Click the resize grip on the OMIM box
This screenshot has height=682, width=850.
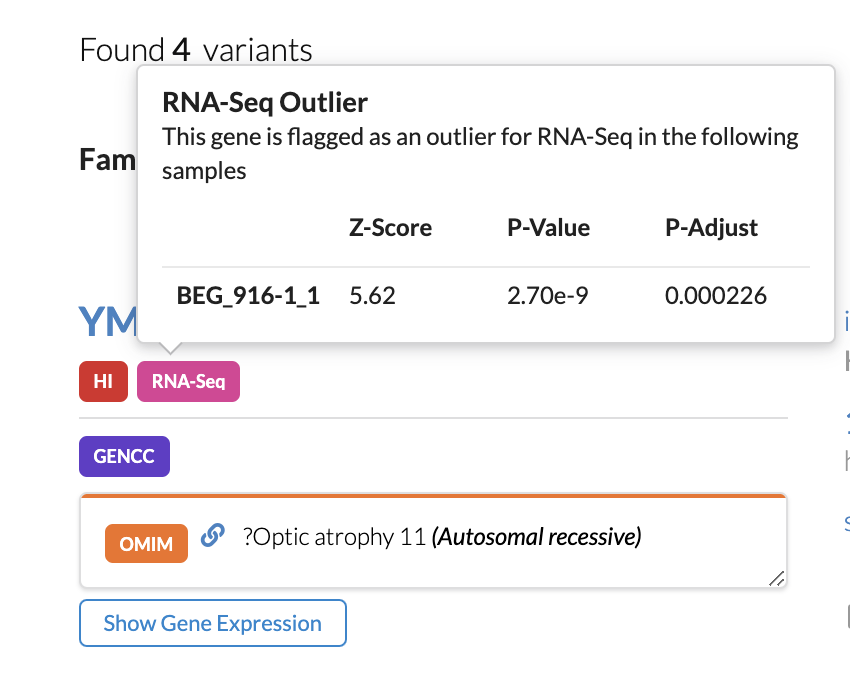(x=779, y=577)
